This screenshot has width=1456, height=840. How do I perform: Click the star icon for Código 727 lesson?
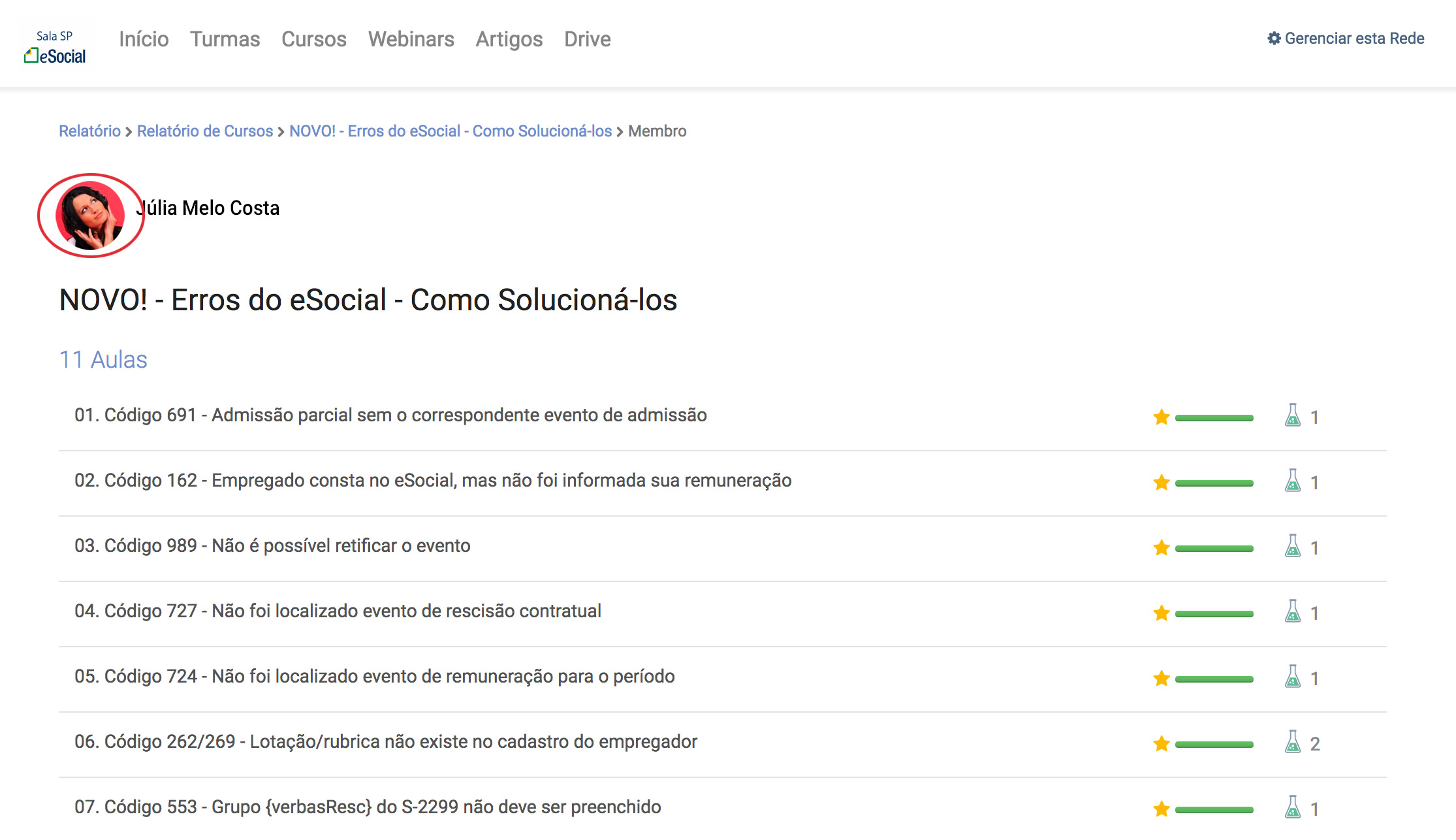tap(1161, 613)
